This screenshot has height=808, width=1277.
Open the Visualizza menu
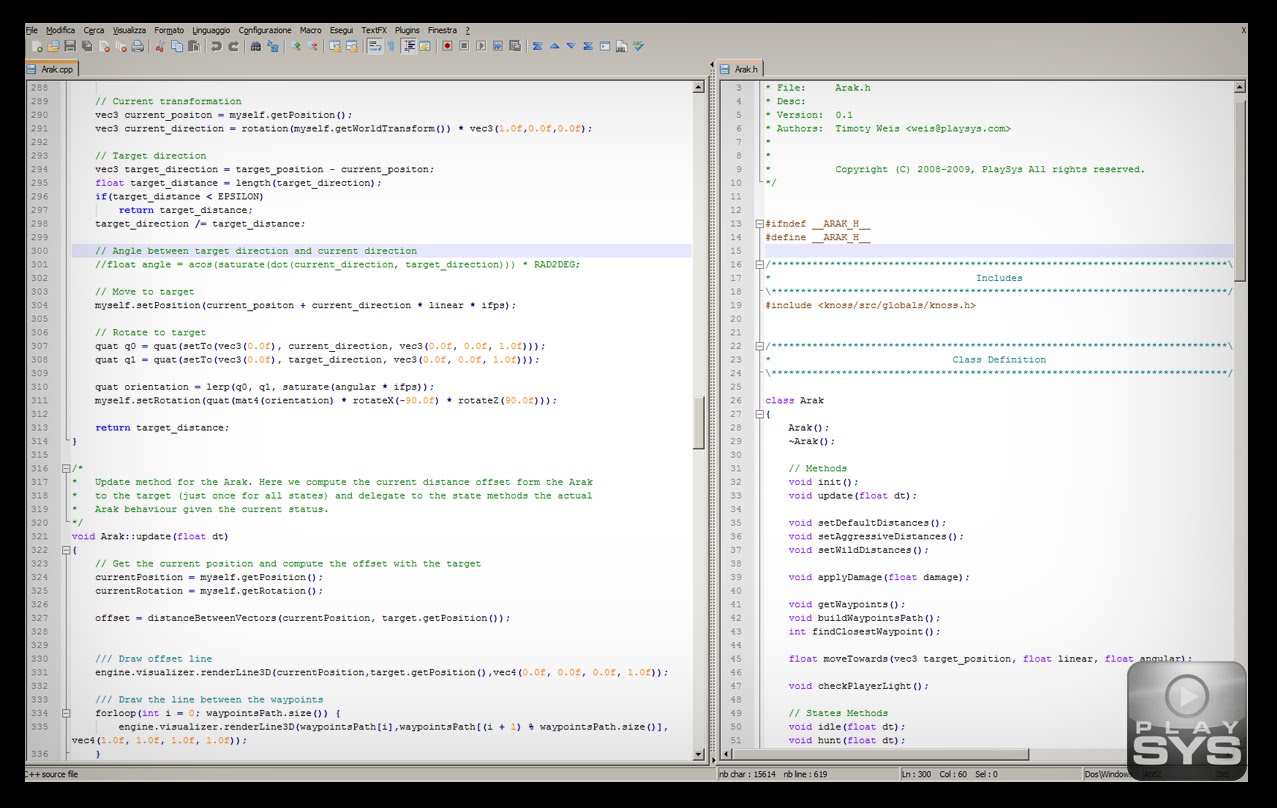click(x=129, y=30)
